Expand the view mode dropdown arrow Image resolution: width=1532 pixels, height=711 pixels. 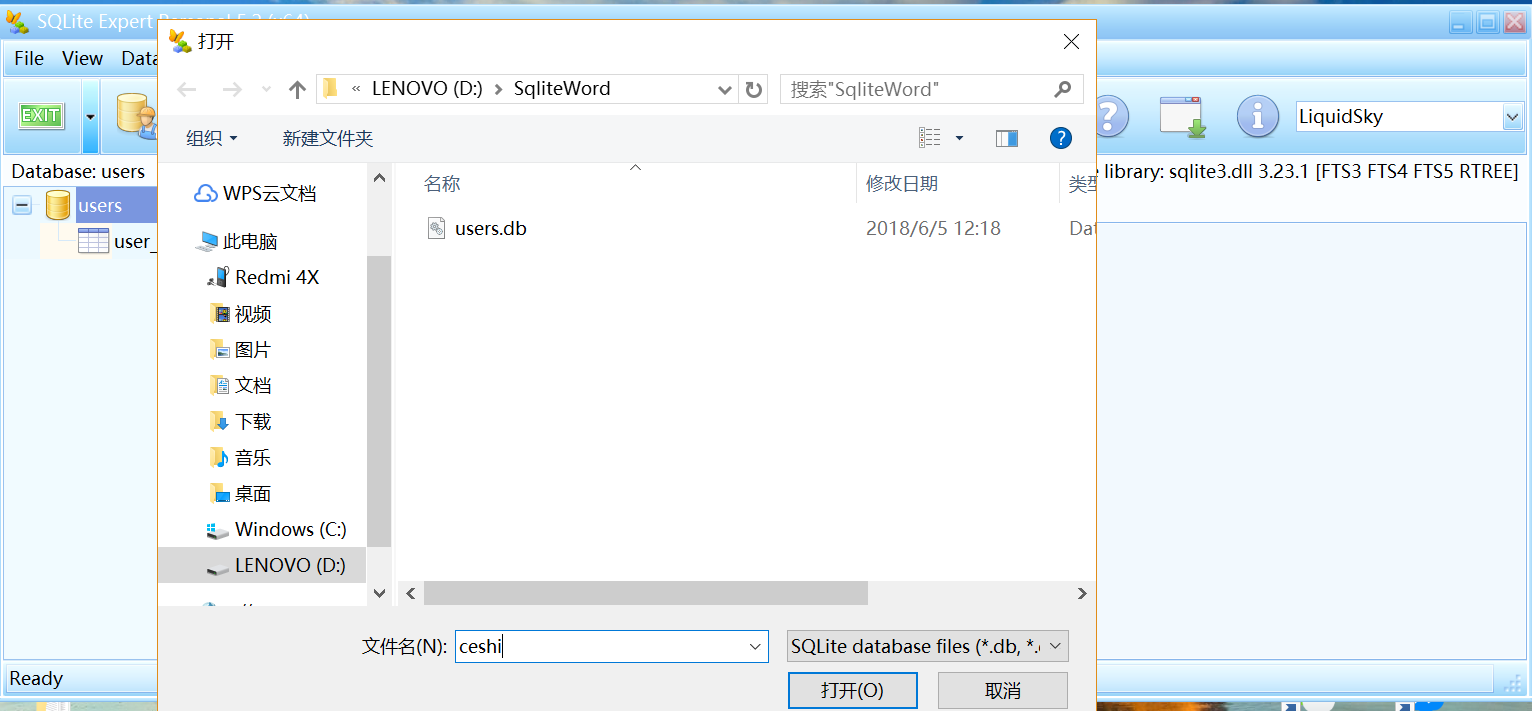(958, 137)
